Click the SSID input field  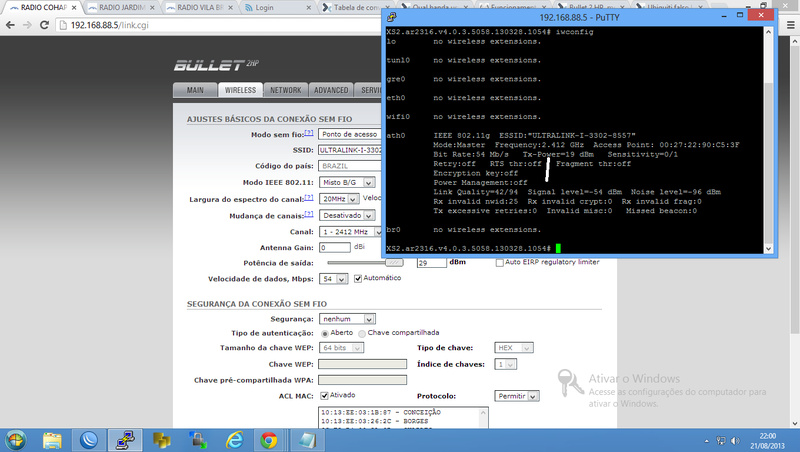coord(350,150)
